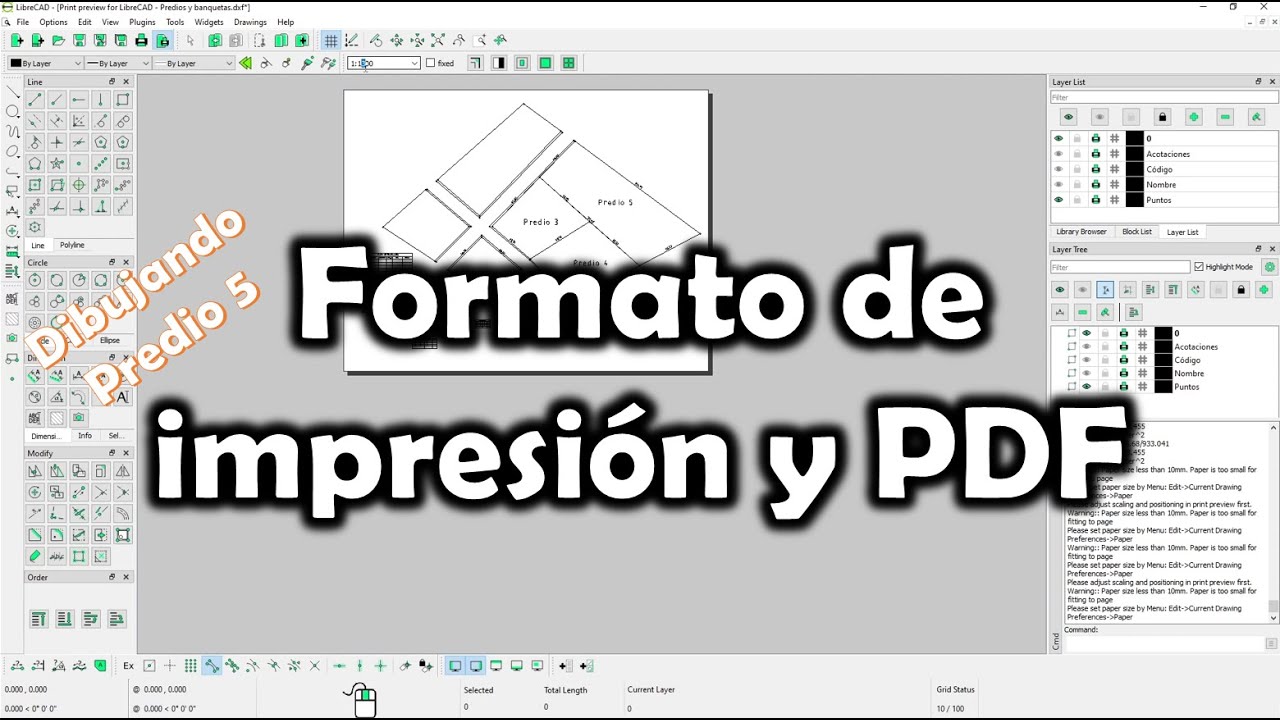Click the color swatch of Código in Layer Tree
The image size is (1280, 720).
pos(1163,360)
